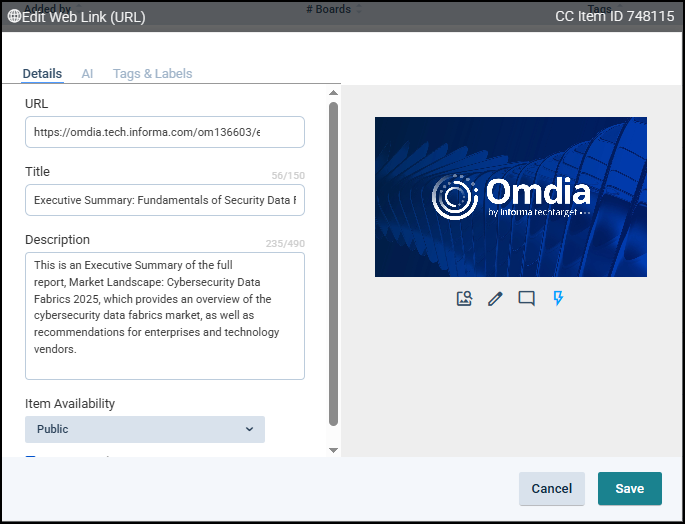Switch to the Details tab
This screenshot has width=685, height=524.
point(42,74)
